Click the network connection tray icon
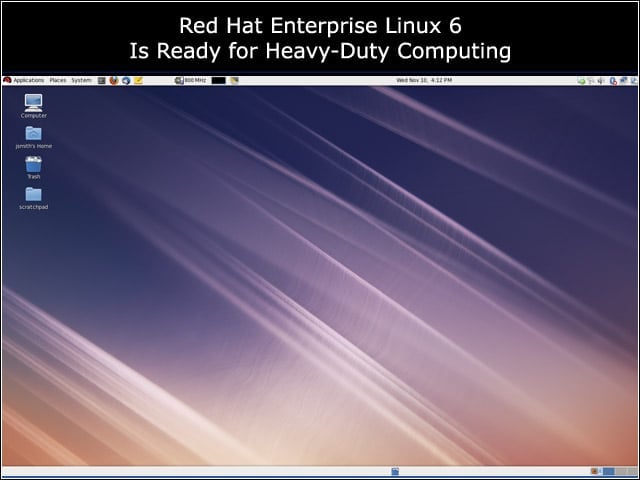 [623, 80]
